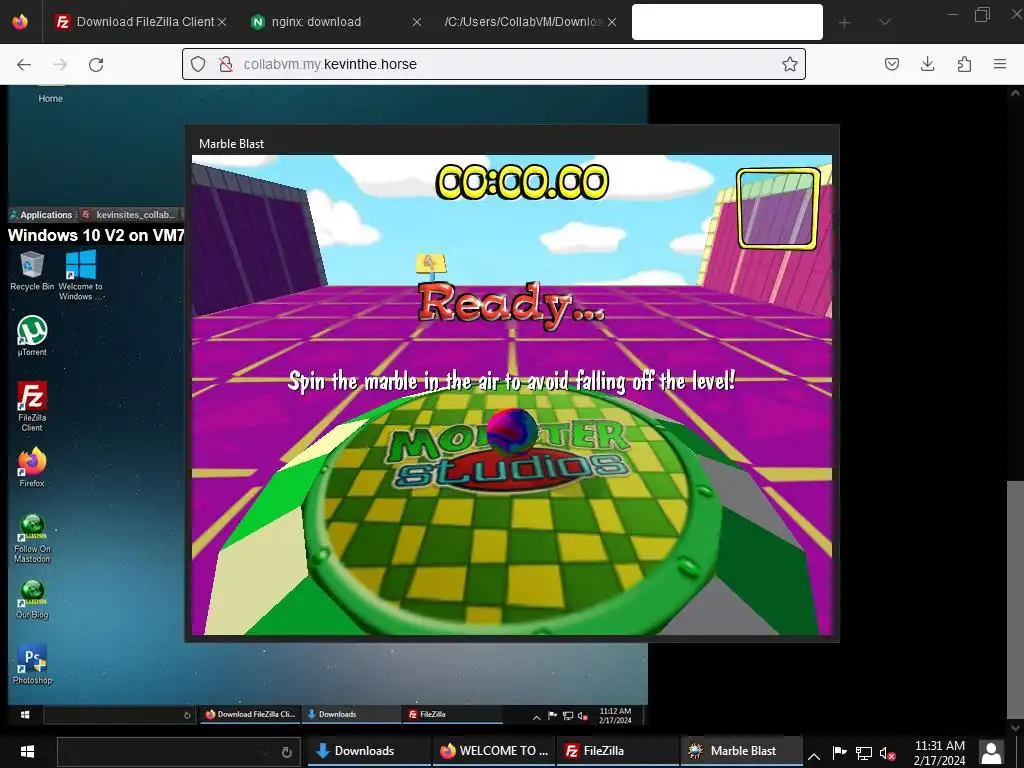
Task: Launch Photoshop desktop shortcut
Action: point(32,664)
